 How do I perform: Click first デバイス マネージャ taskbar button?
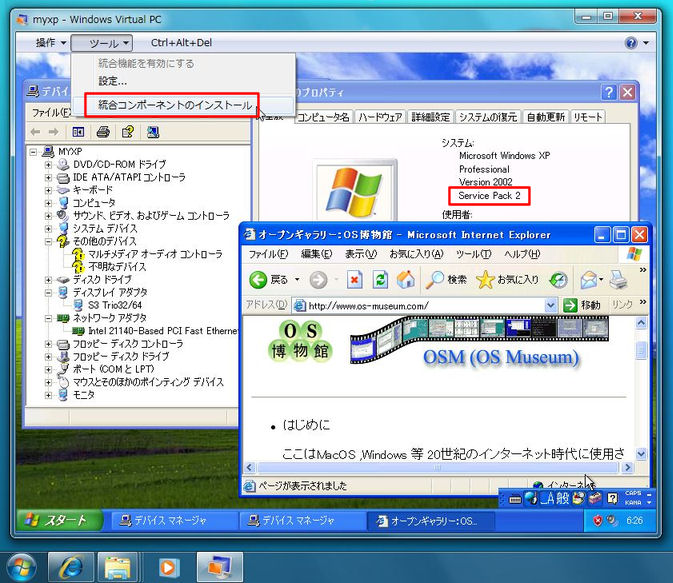tap(173, 521)
